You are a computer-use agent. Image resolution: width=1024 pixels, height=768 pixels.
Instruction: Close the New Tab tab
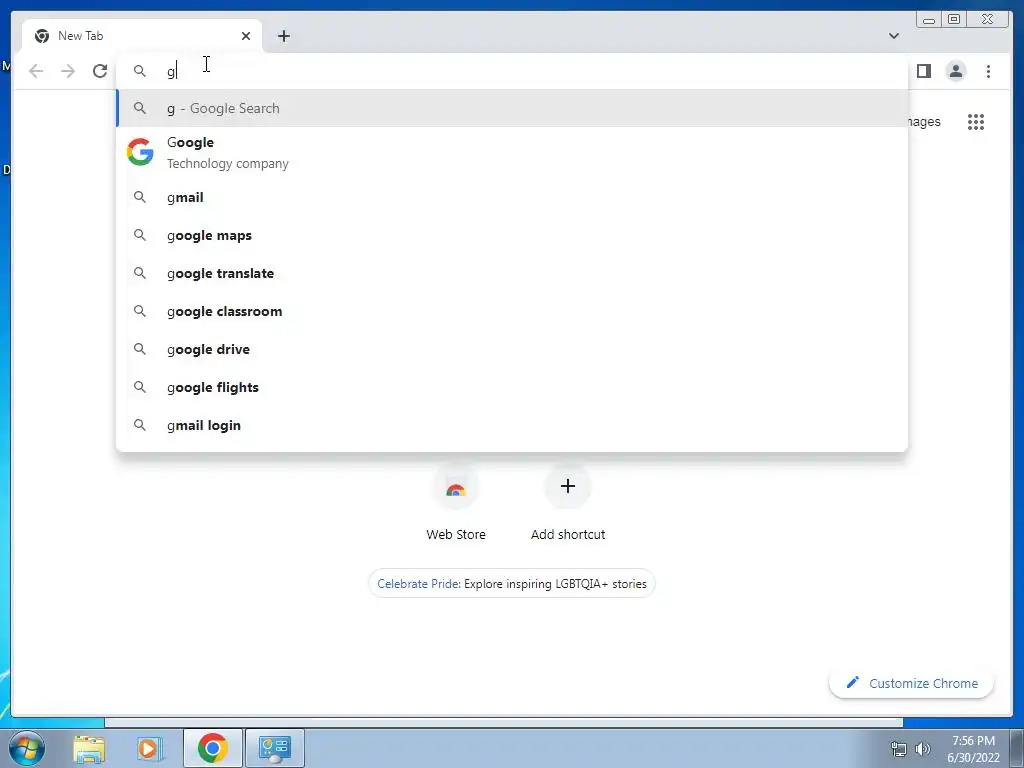click(x=246, y=36)
